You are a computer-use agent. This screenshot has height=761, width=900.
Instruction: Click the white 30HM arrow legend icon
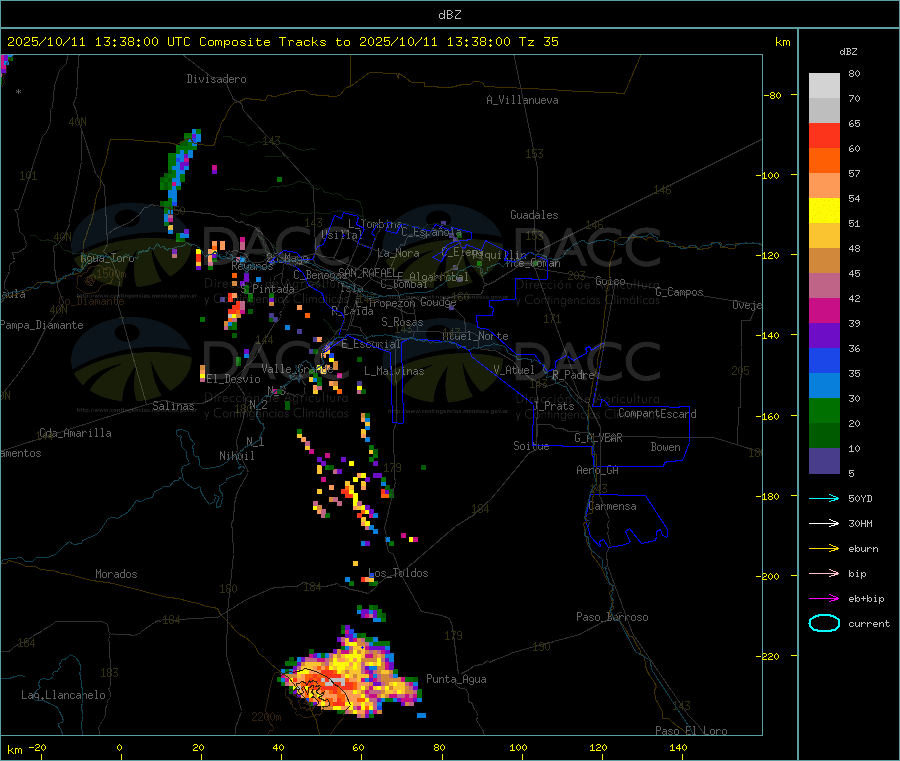[824, 523]
